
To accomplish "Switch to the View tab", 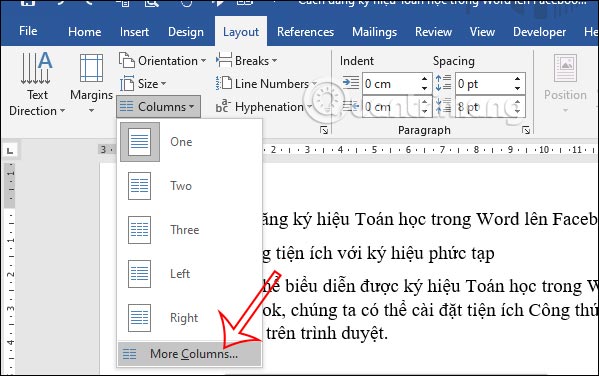I will [482, 32].
